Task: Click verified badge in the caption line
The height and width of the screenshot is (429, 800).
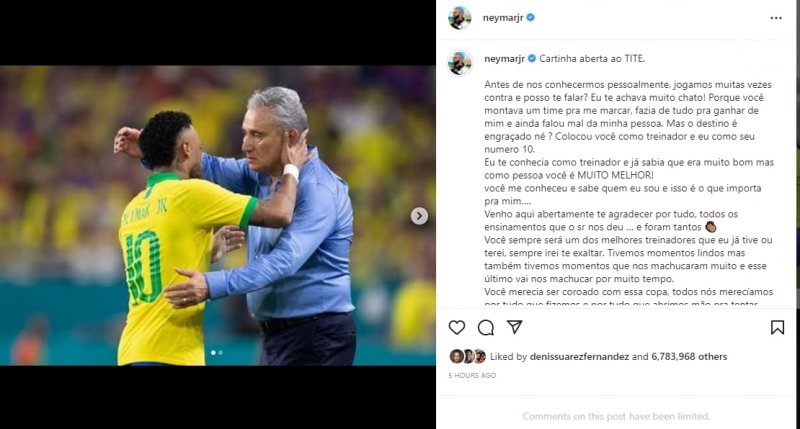Action: click(x=532, y=59)
